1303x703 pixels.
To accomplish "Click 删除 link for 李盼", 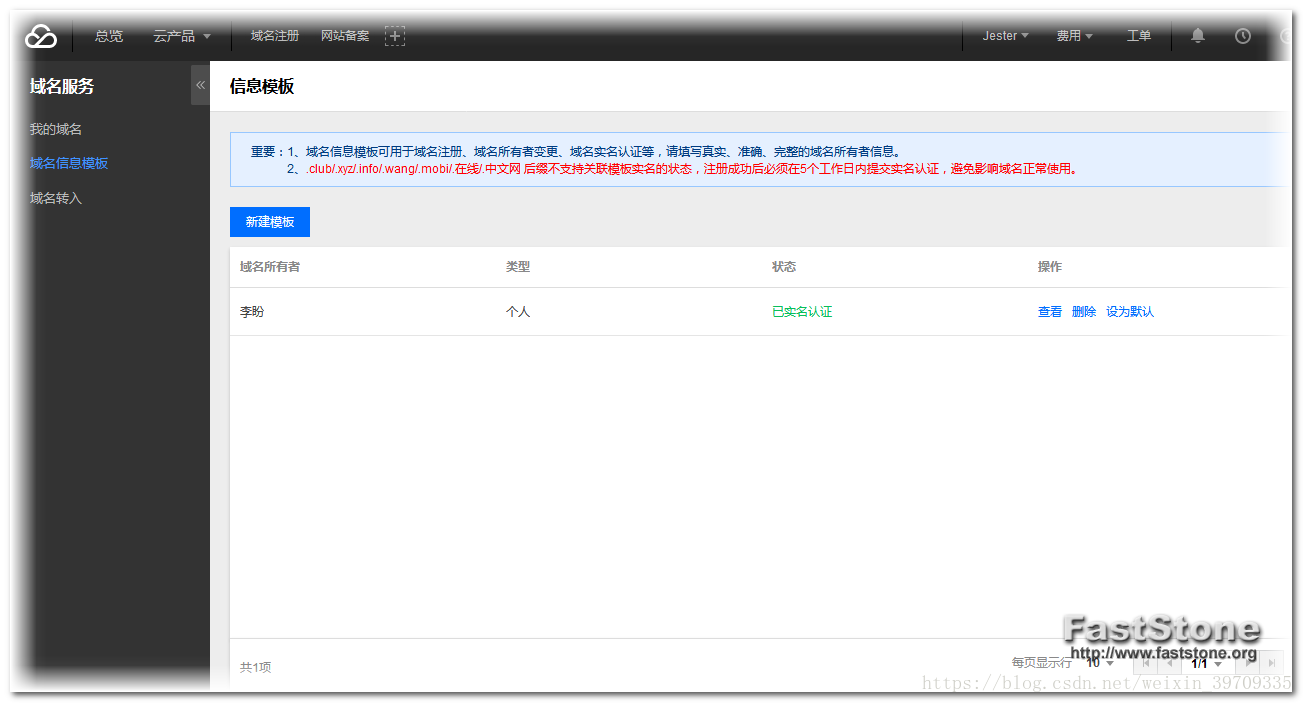I will pyautogui.click(x=1084, y=312).
